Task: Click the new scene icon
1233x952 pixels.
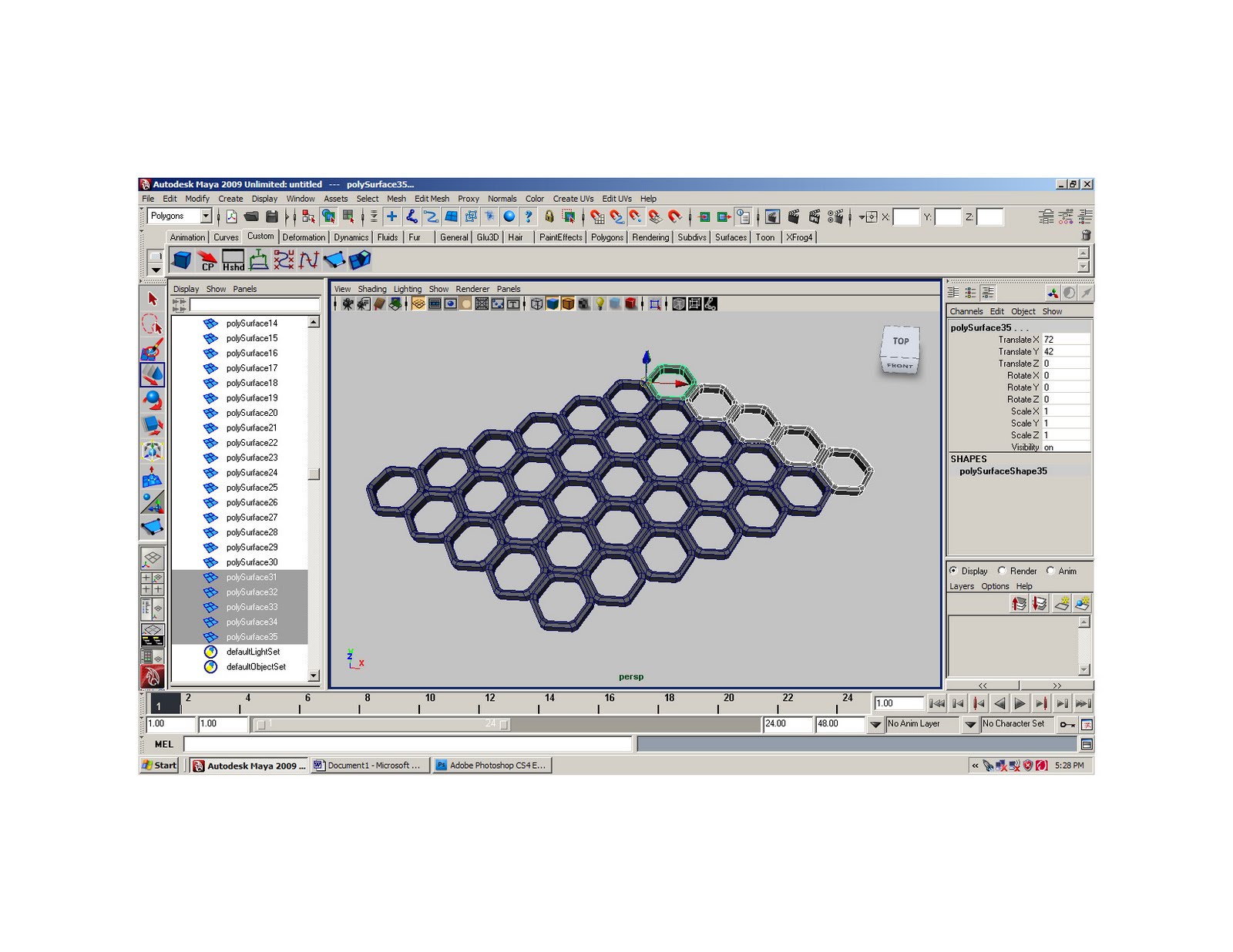Action: tap(231, 216)
